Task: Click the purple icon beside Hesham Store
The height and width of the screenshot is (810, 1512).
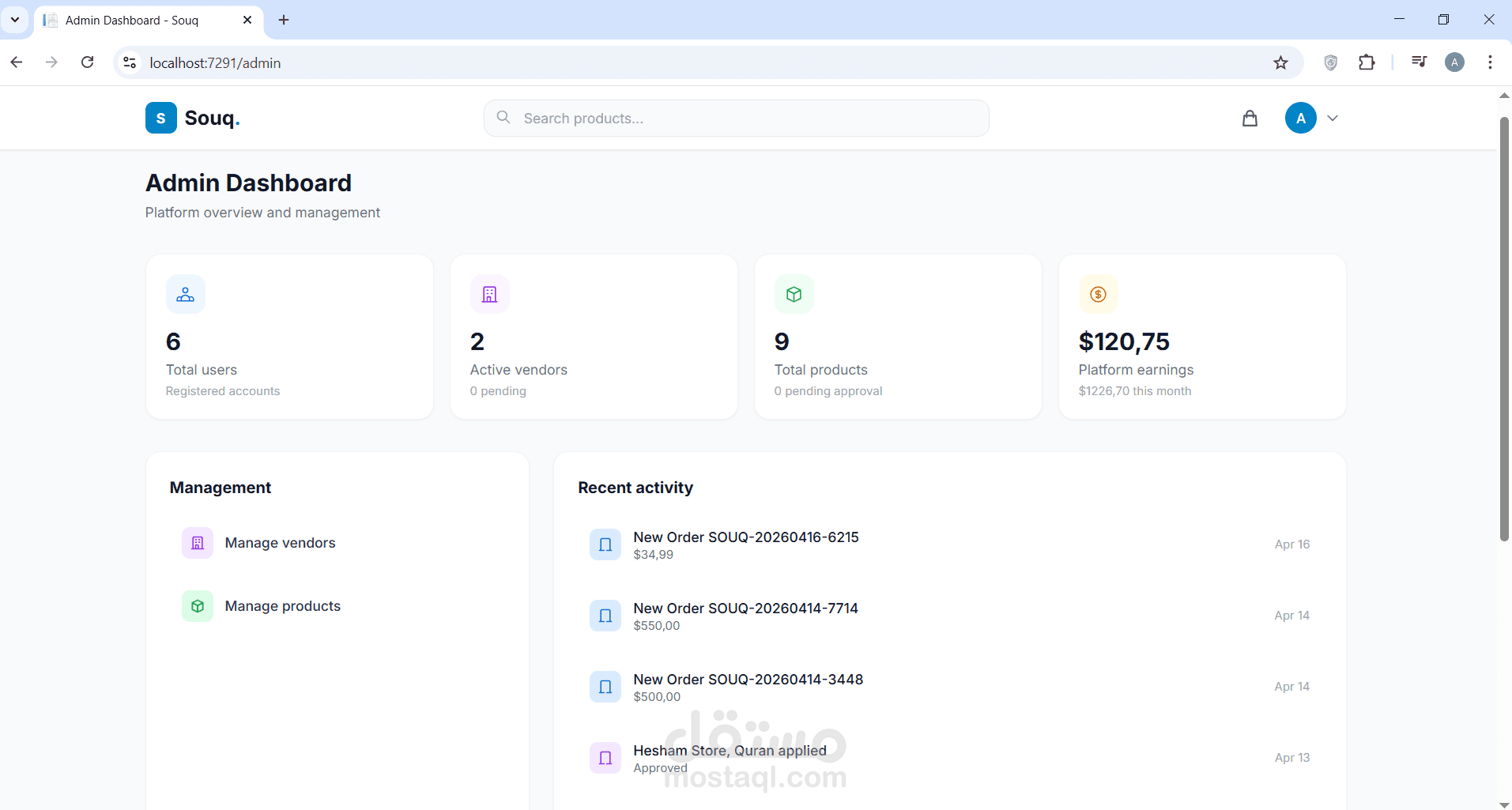Action: tap(605, 758)
